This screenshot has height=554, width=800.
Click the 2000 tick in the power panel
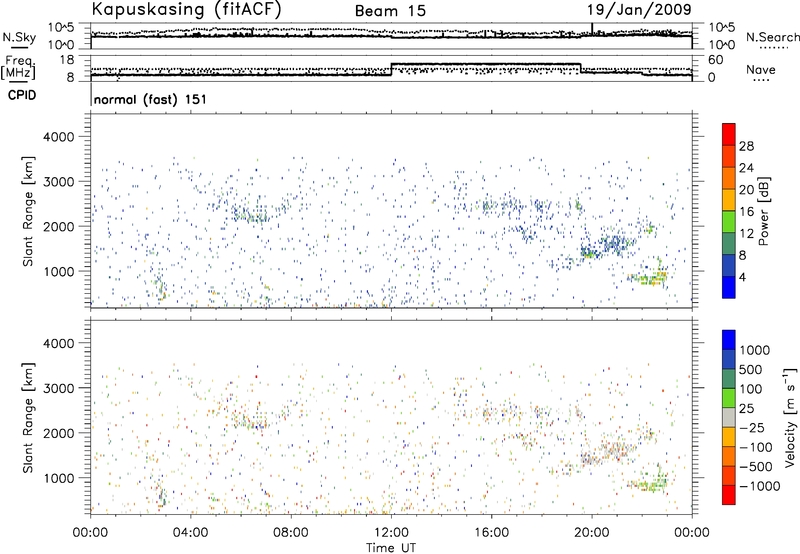click(59, 226)
